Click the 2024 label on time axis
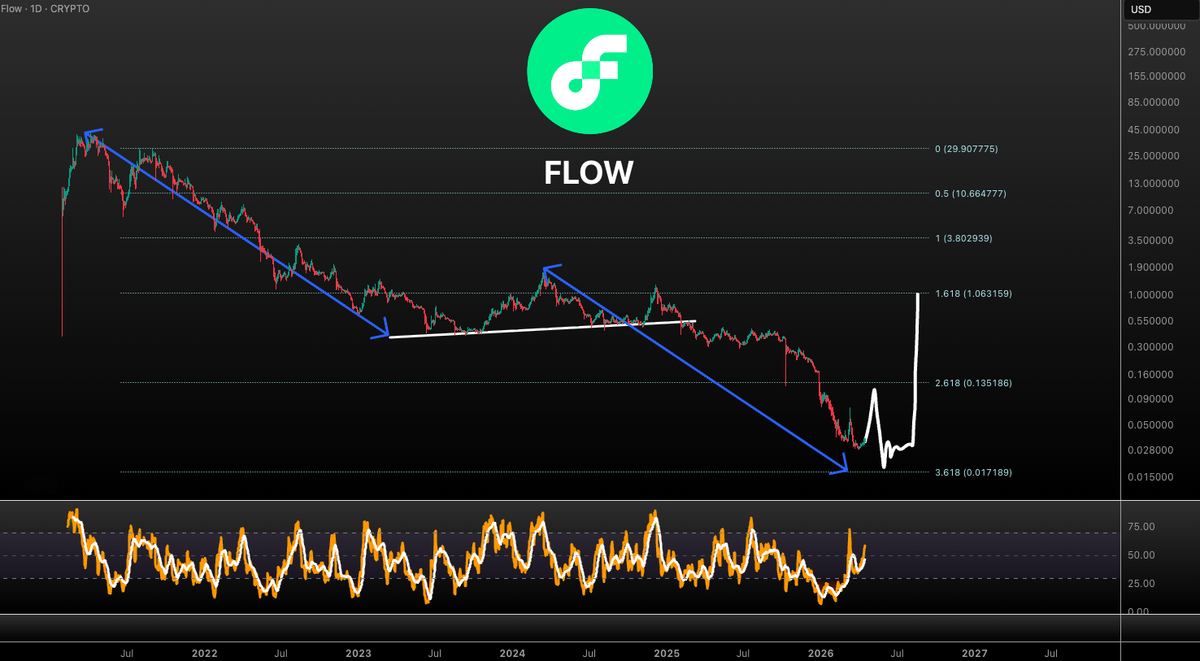The height and width of the screenshot is (661, 1200). point(512,652)
